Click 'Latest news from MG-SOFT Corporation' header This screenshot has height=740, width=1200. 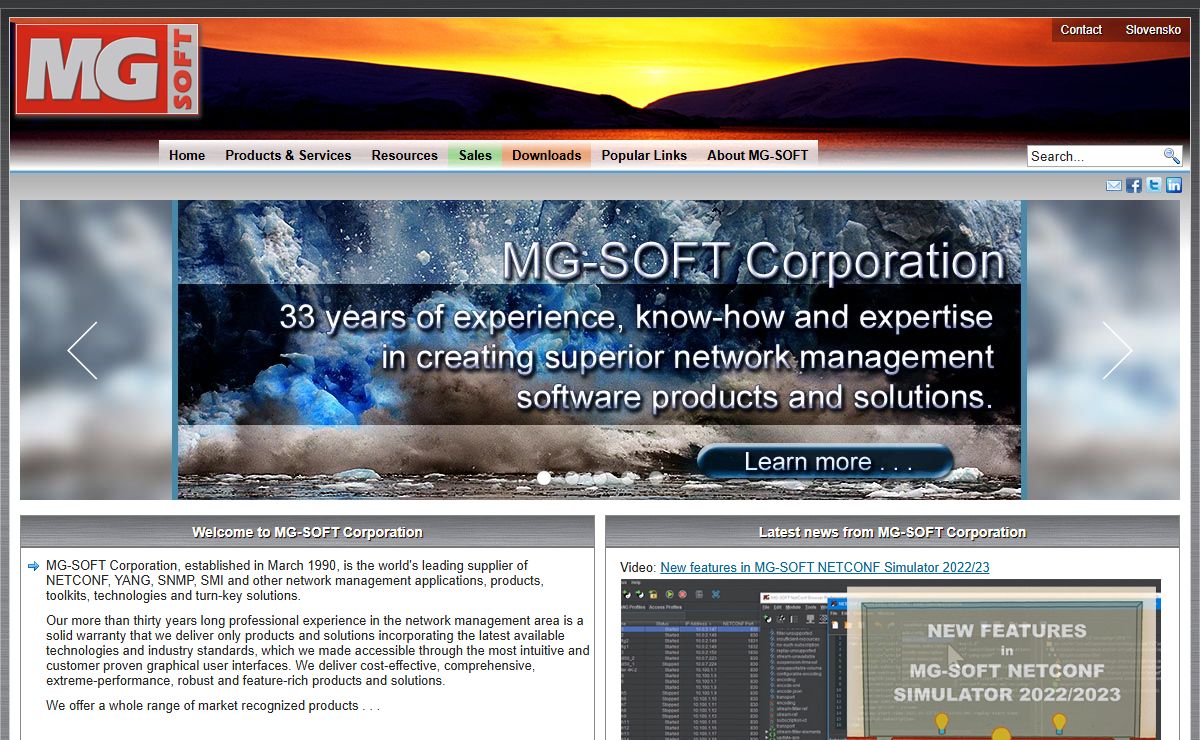(x=892, y=532)
